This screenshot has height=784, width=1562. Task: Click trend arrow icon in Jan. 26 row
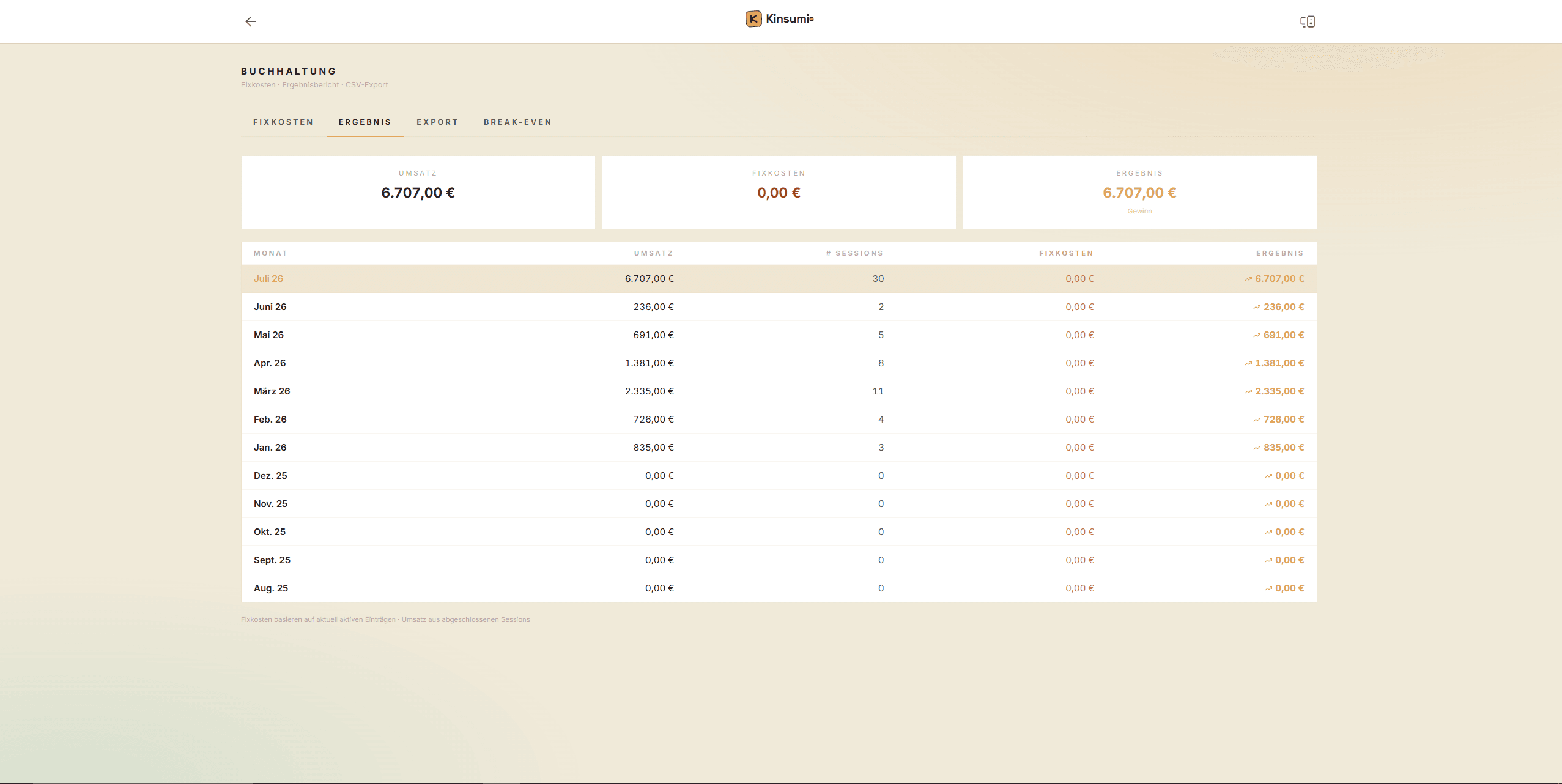(x=1256, y=448)
